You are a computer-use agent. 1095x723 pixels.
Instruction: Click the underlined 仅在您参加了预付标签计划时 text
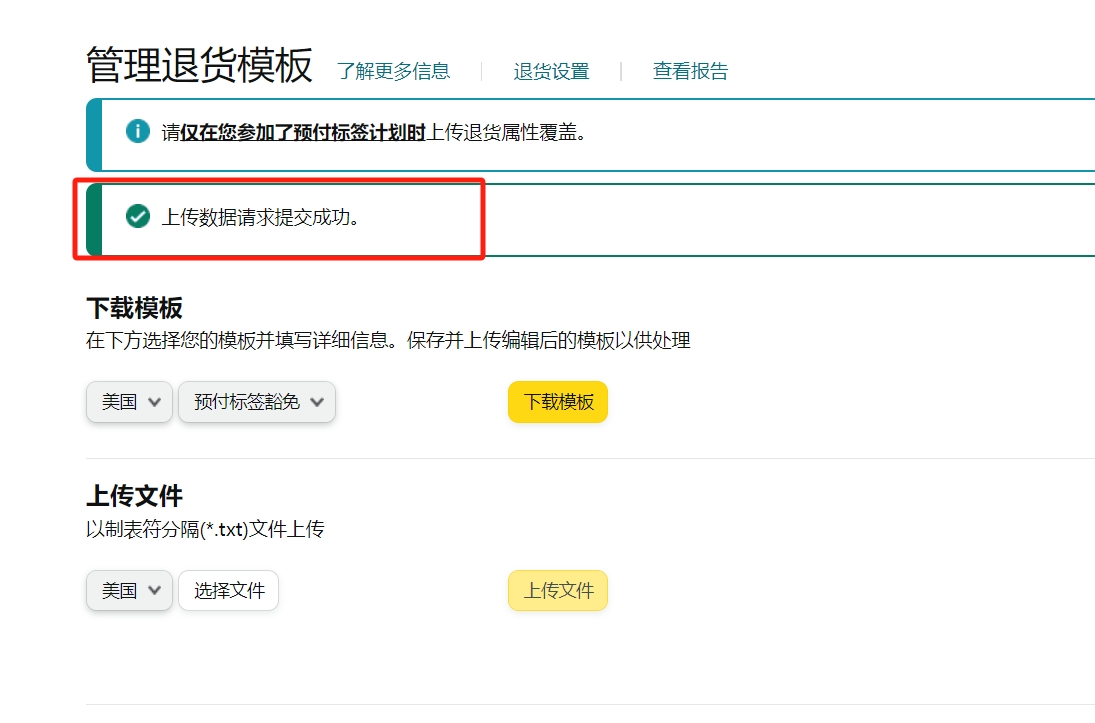(304, 132)
